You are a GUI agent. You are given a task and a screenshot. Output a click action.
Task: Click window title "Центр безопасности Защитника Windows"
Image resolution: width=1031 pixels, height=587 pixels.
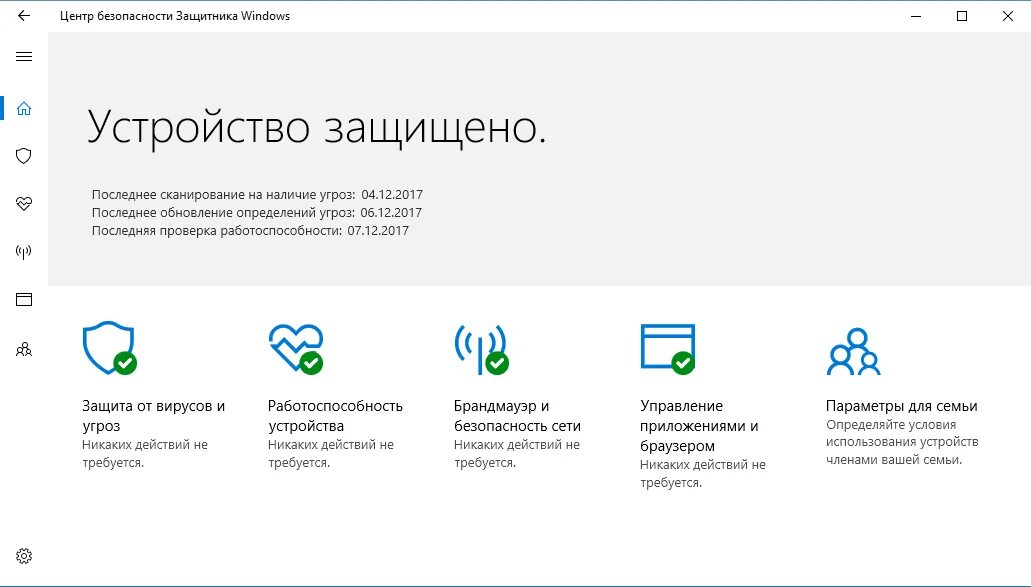pos(175,16)
